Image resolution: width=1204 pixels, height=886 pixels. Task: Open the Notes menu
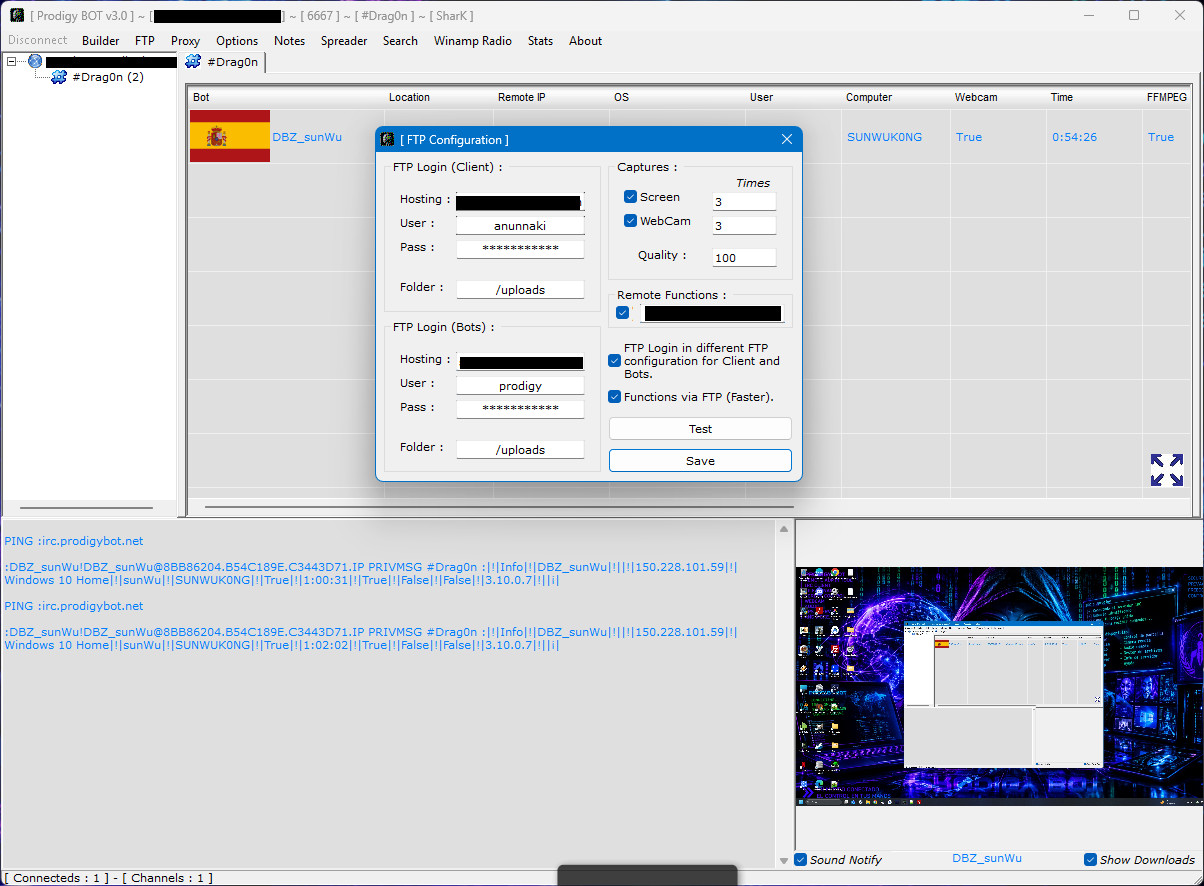290,41
